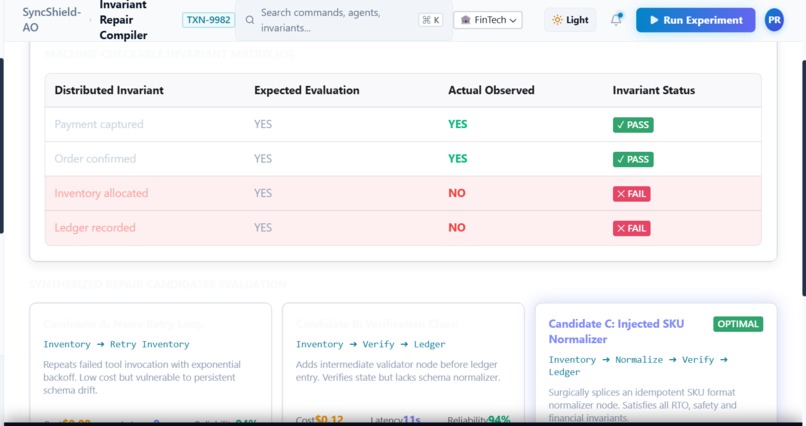Select the Inventory allocated row label
Viewport: 806px width, 426px height.
pos(101,193)
